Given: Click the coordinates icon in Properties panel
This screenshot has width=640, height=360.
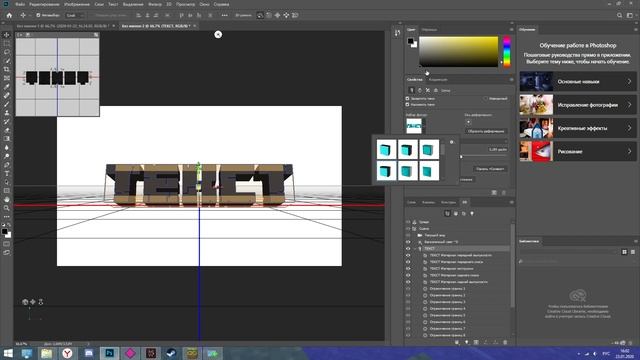Looking at the screenshot, I should coord(436,90).
